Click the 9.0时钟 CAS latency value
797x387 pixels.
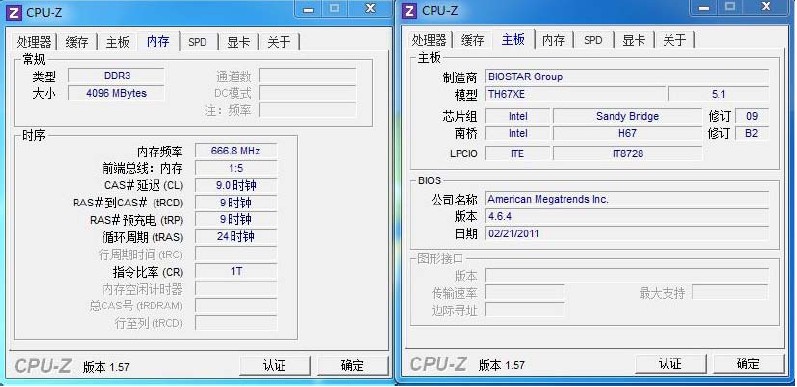236,185
